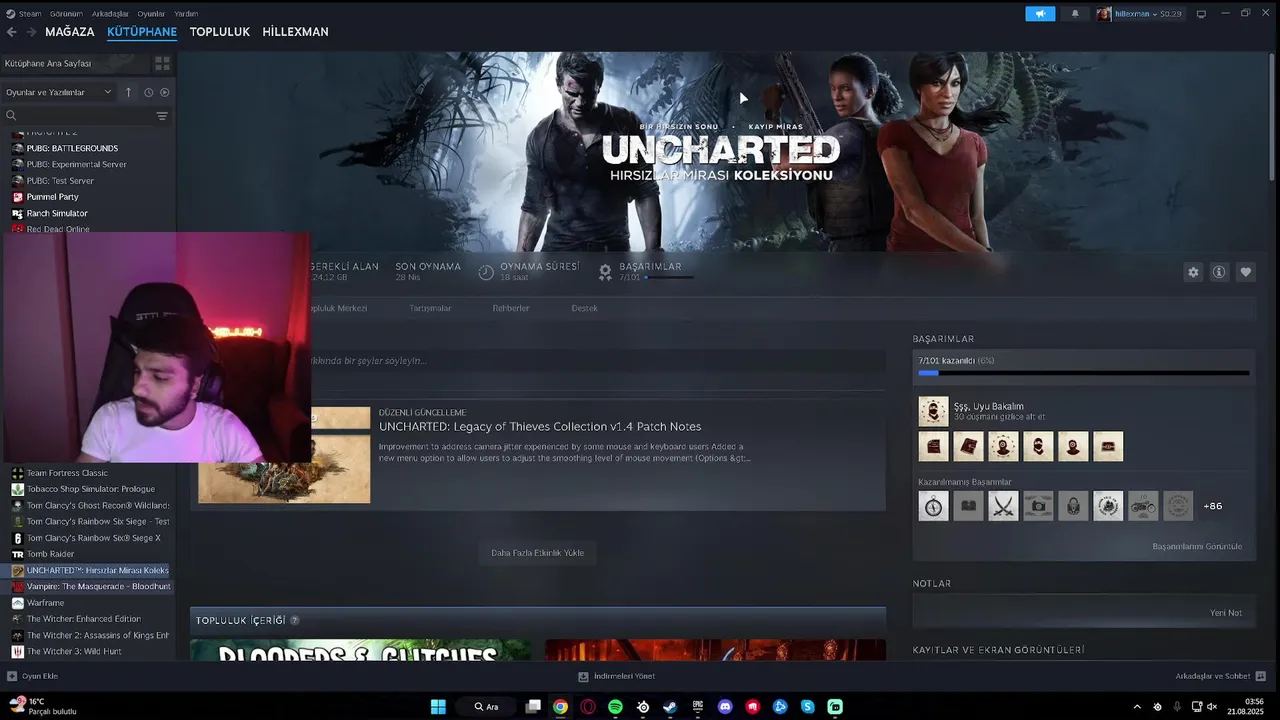
Task: Click the small achievement progress bar in header
Action: tap(669, 277)
